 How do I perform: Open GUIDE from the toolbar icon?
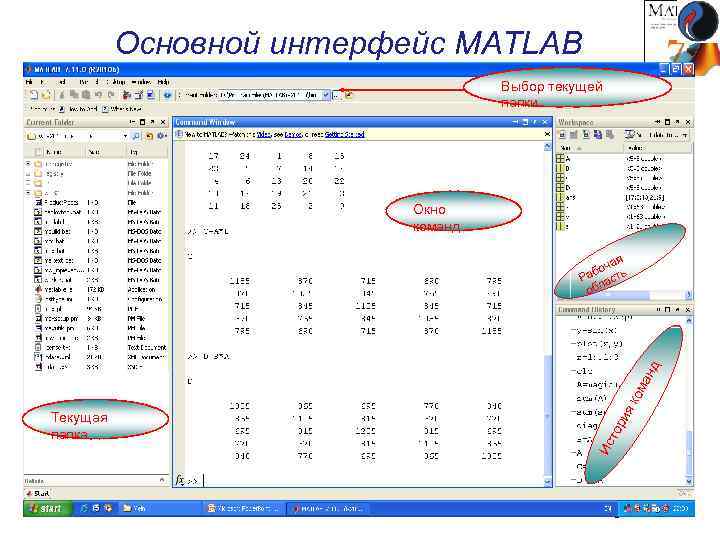click(139, 95)
